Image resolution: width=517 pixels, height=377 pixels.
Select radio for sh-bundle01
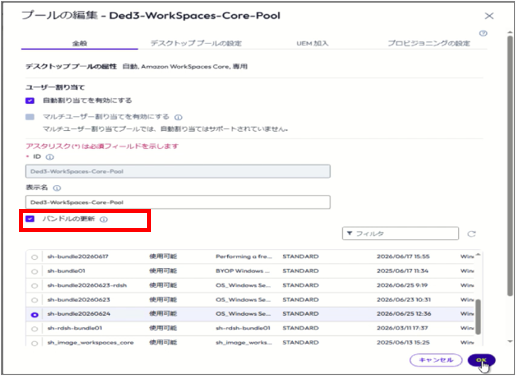(34, 271)
